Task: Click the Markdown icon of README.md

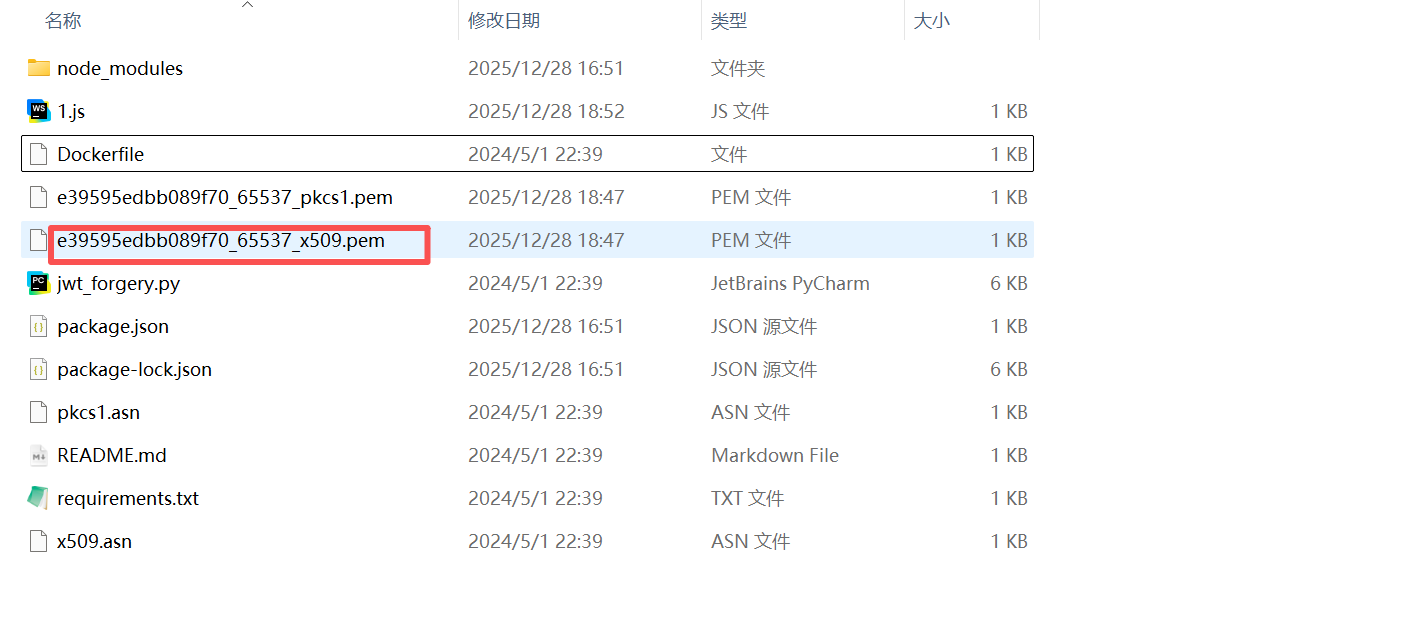Action: coord(38,455)
